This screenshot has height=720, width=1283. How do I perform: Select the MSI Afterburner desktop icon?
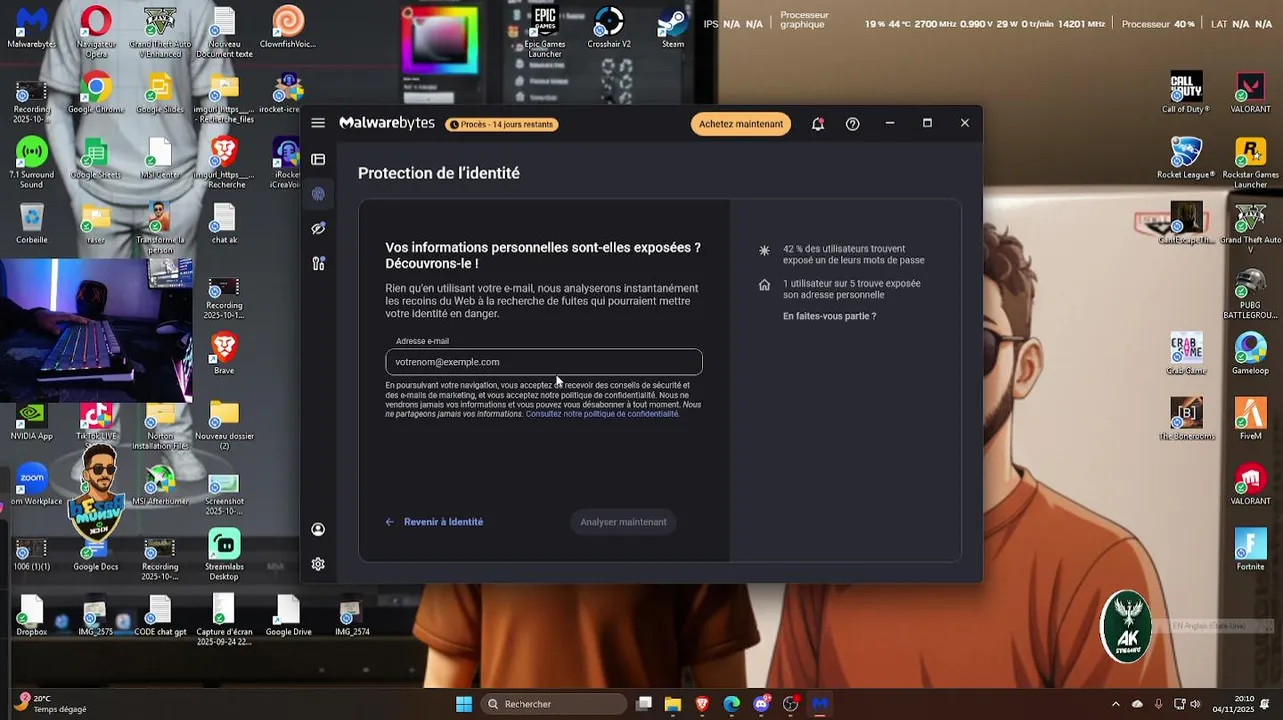coord(160,485)
